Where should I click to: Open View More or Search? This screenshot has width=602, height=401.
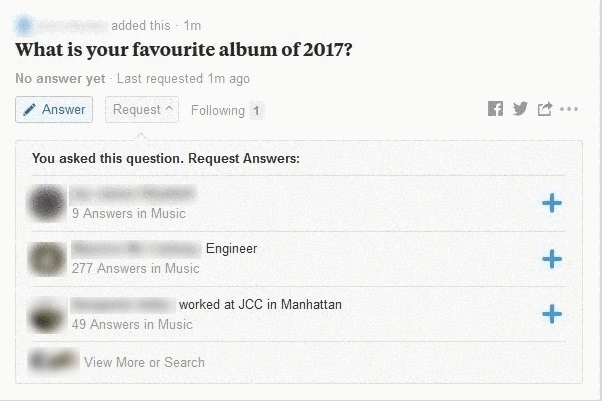144,362
